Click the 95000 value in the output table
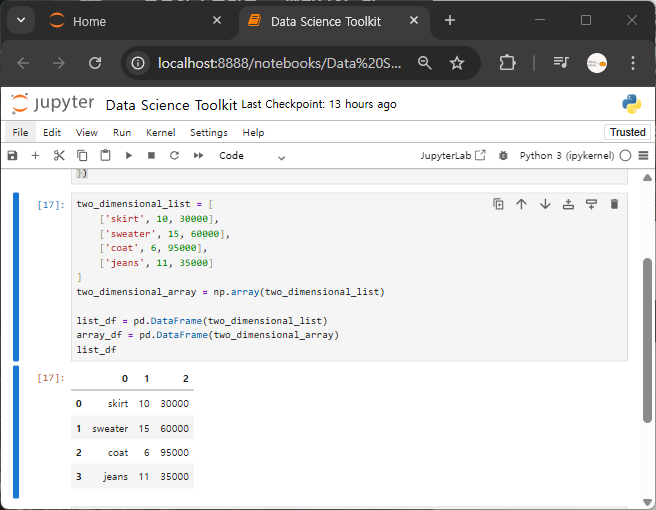Image resolution: width=656 pixels, height=510 pixels. pos(174,453)
